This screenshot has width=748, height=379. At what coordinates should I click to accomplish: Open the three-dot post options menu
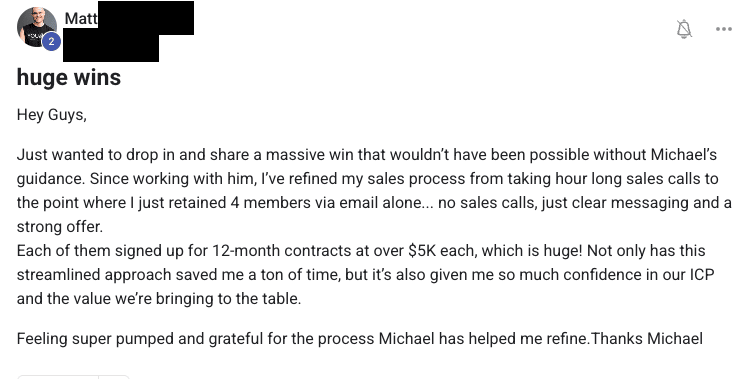pos(724,29)
